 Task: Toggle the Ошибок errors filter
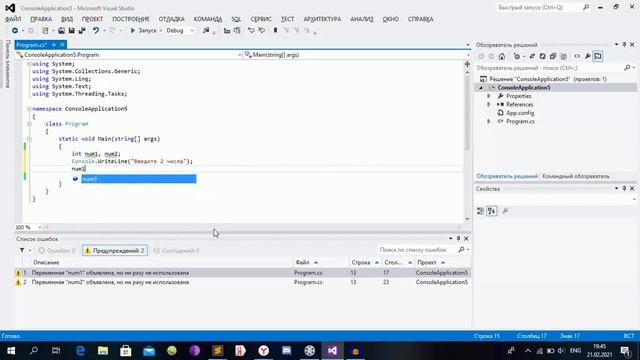click(57, 251)
